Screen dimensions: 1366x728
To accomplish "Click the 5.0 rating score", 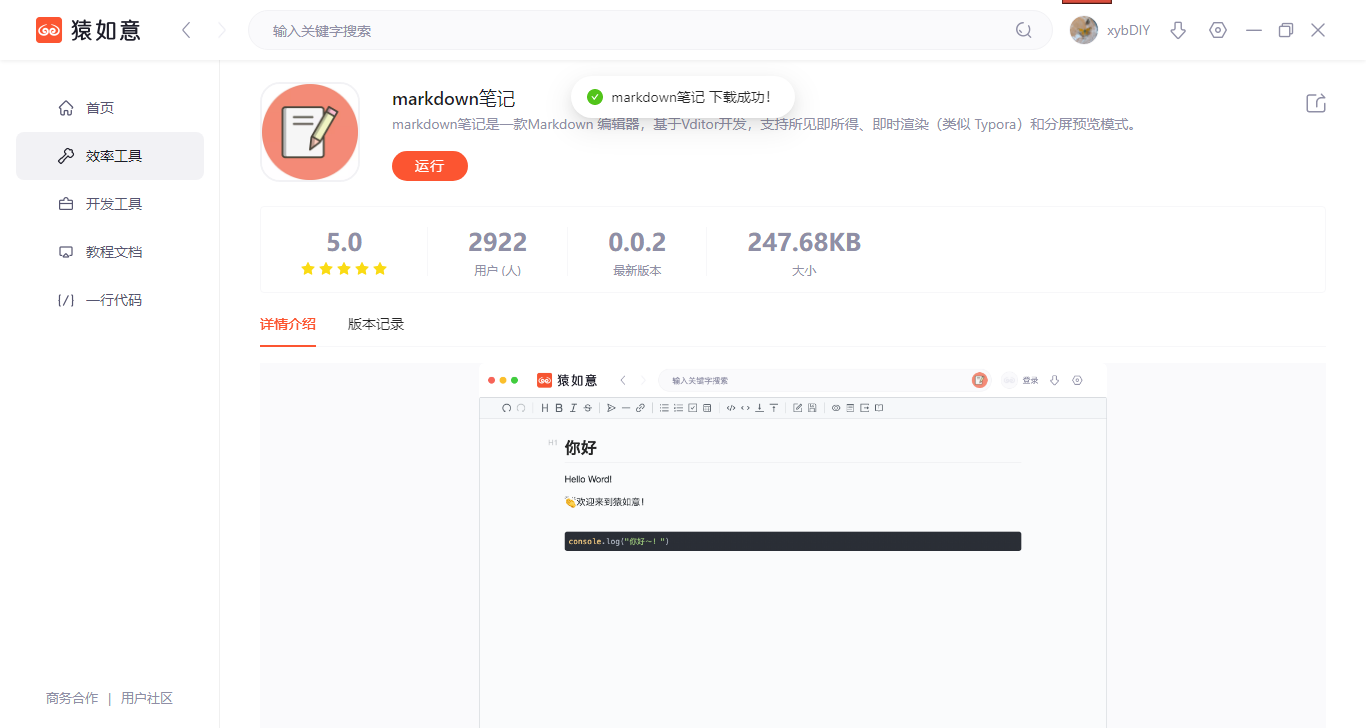I will click(x=344, y=242).
